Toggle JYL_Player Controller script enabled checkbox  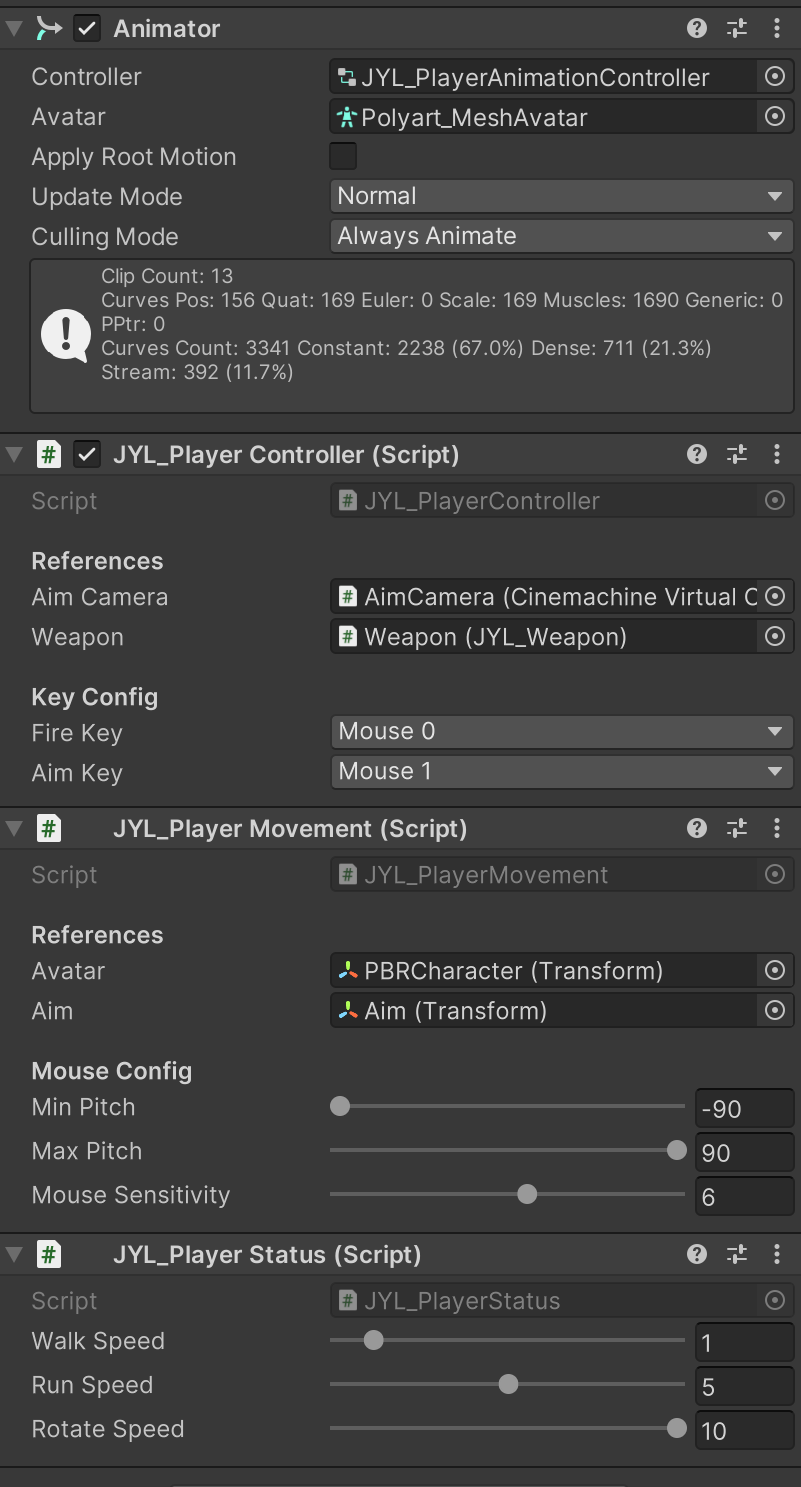pyautogui.click(x=88, y=455)
